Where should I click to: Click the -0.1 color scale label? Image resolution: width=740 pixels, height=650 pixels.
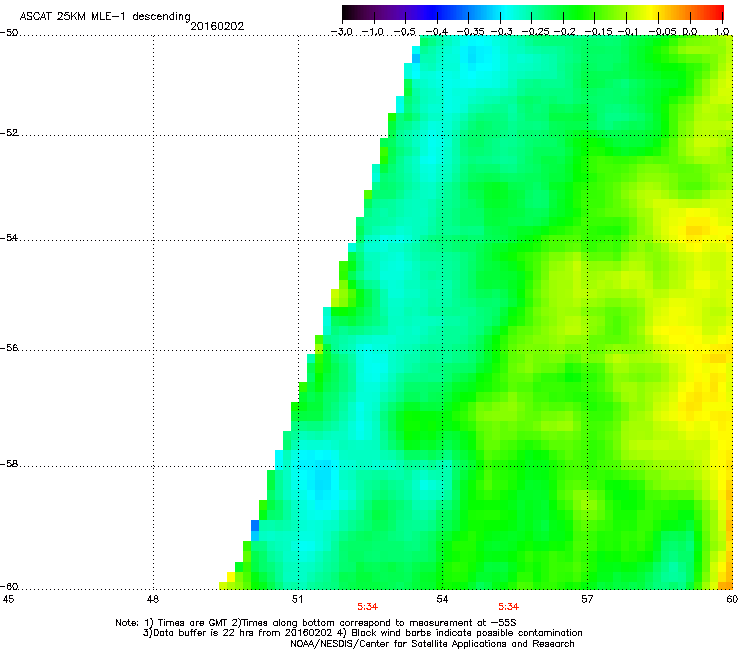pos(628,32)
